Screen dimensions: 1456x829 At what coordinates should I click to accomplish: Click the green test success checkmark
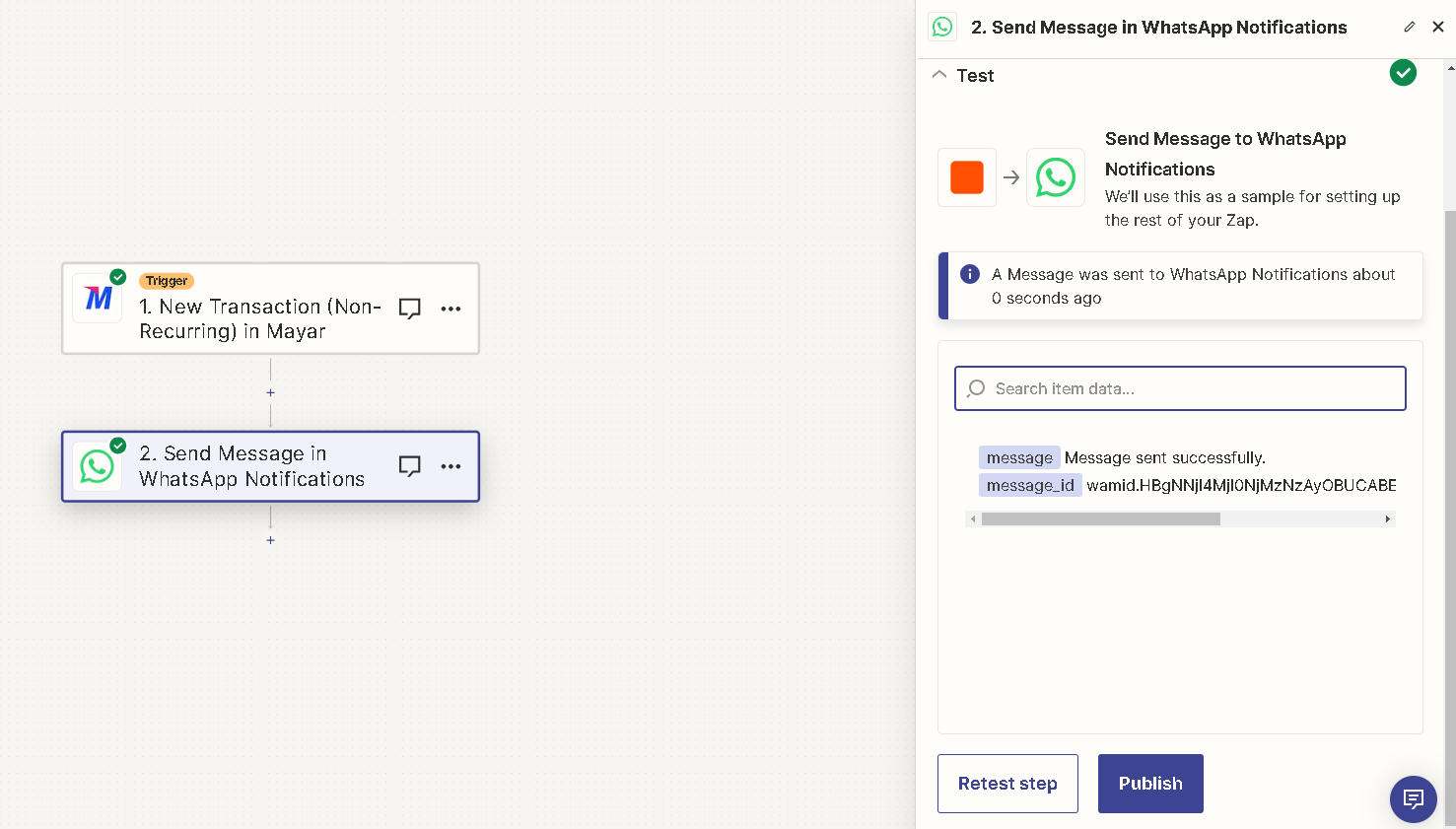click(1403, 73)
